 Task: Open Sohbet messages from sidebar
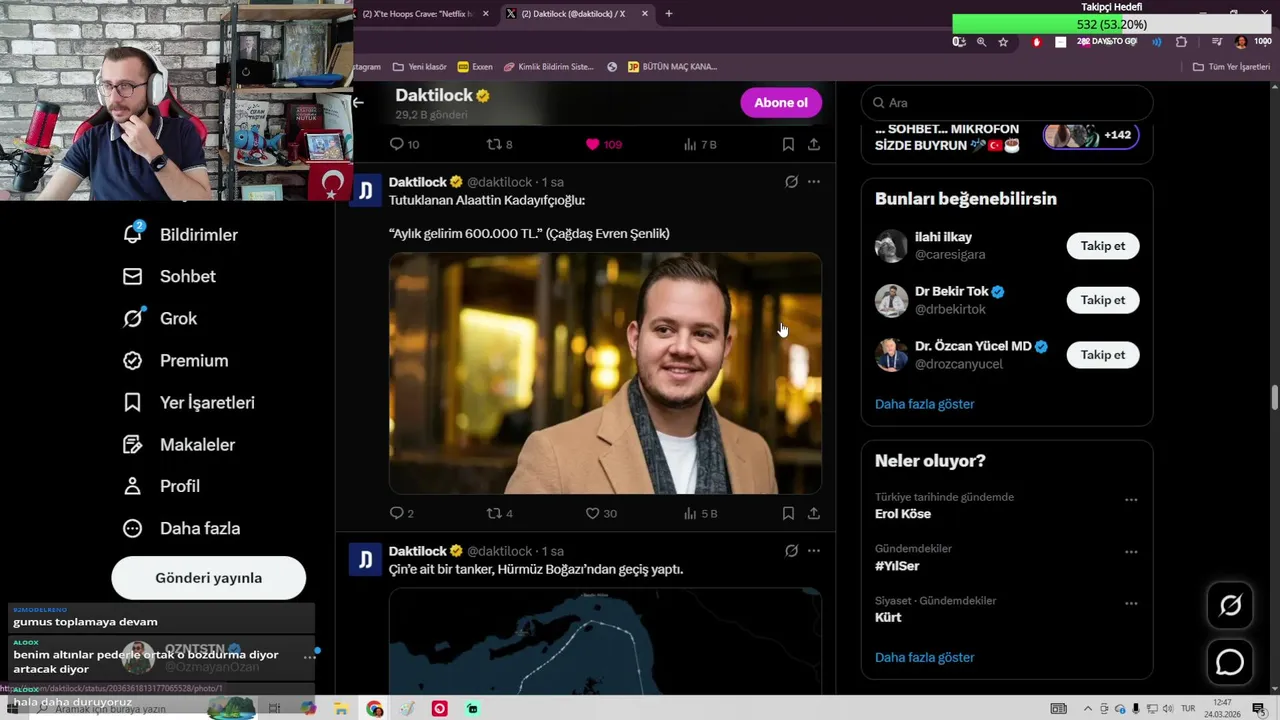169,276
